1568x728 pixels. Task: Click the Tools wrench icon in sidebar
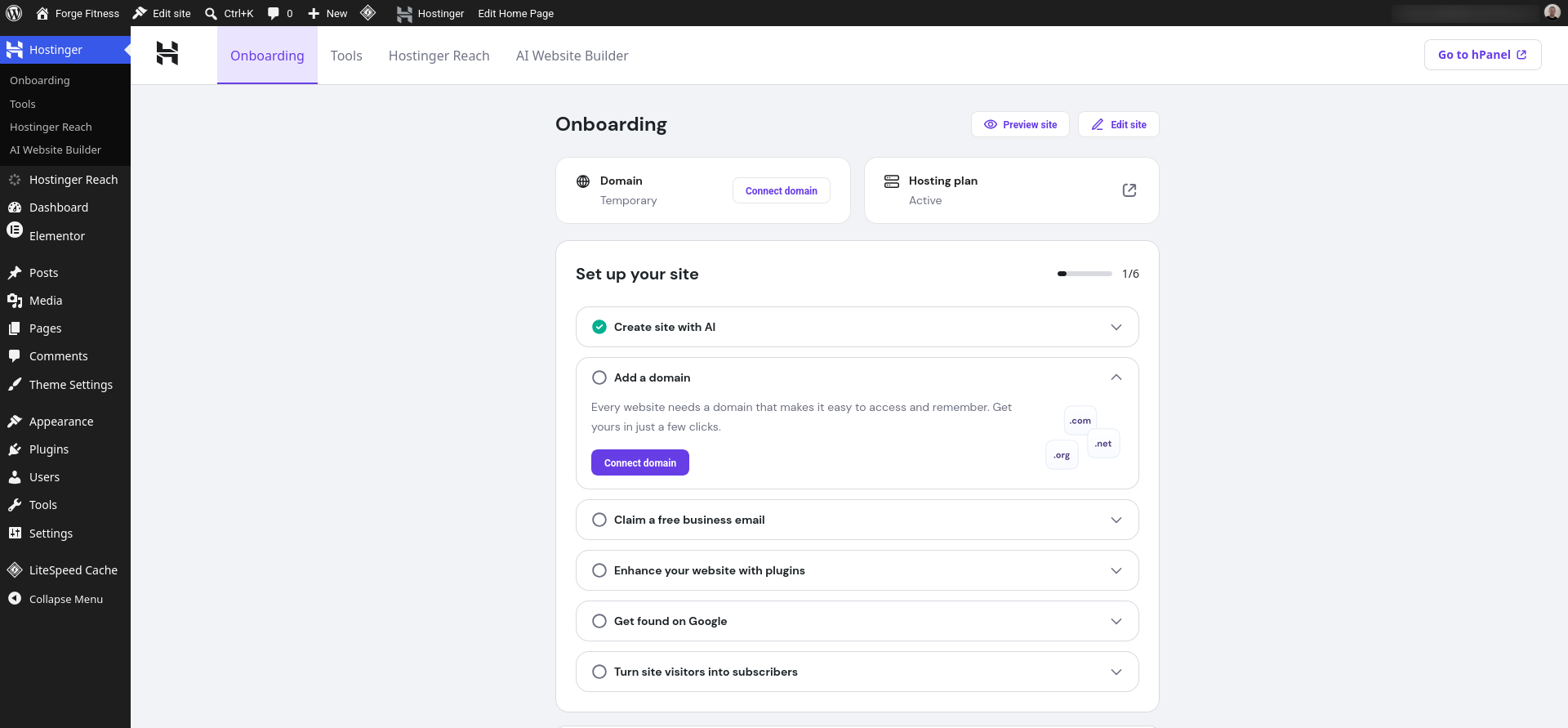coord(15,505)
